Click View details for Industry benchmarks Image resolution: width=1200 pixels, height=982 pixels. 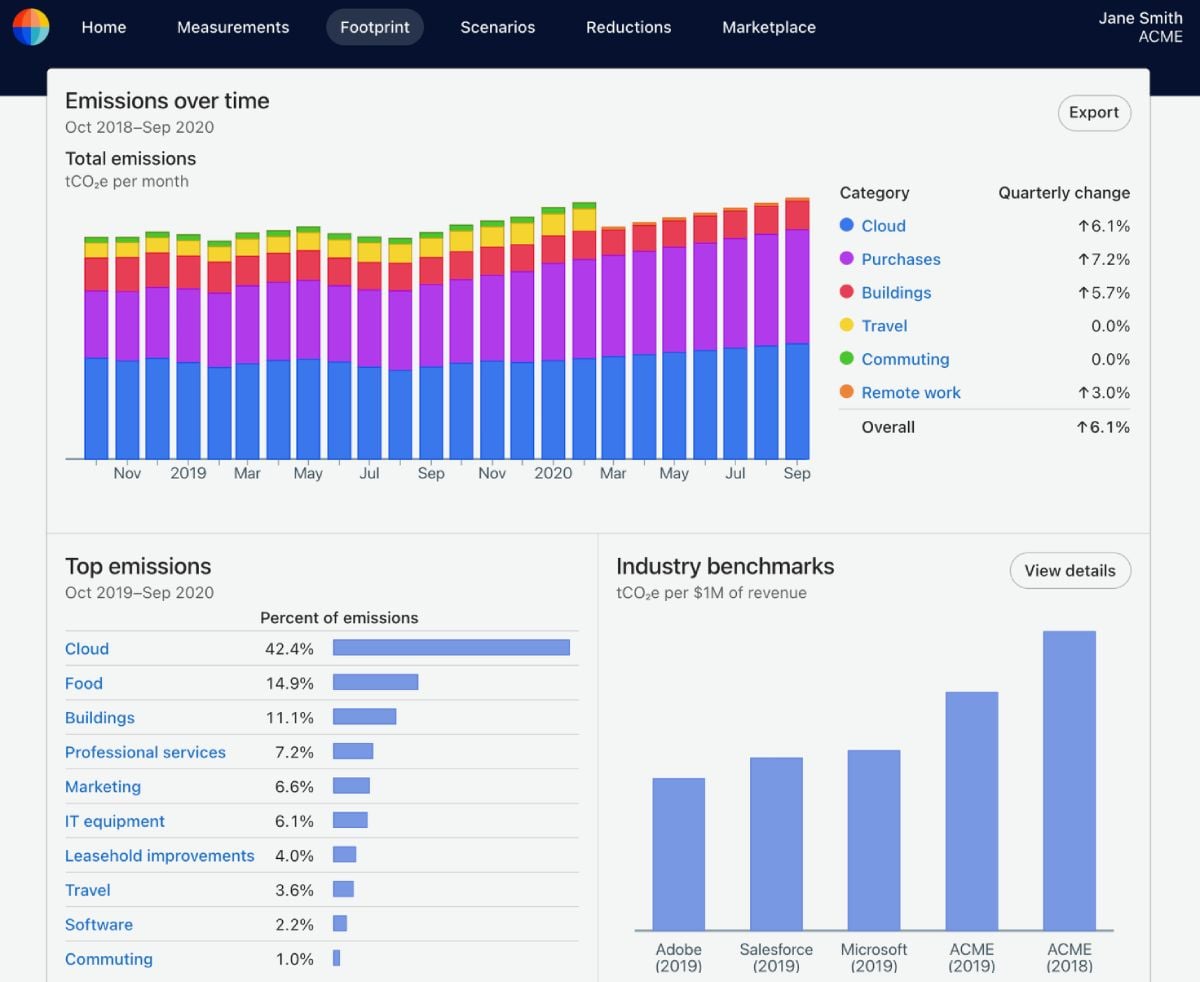point(1070,571)
